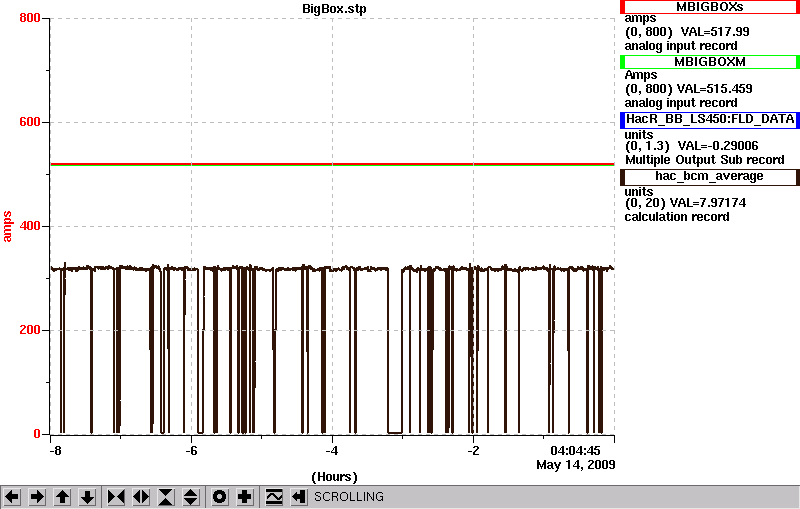Image resolution: width=800 pixels, height=509 pixels.
Task: Click the 400 label on the y-axis
Action: (30, 226)
